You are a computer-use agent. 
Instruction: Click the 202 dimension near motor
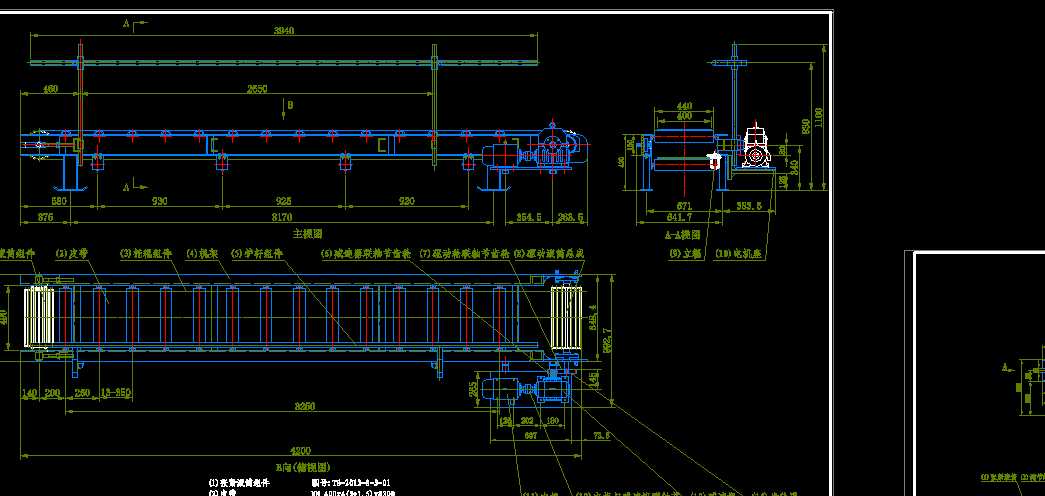click(x=526, y=421)
